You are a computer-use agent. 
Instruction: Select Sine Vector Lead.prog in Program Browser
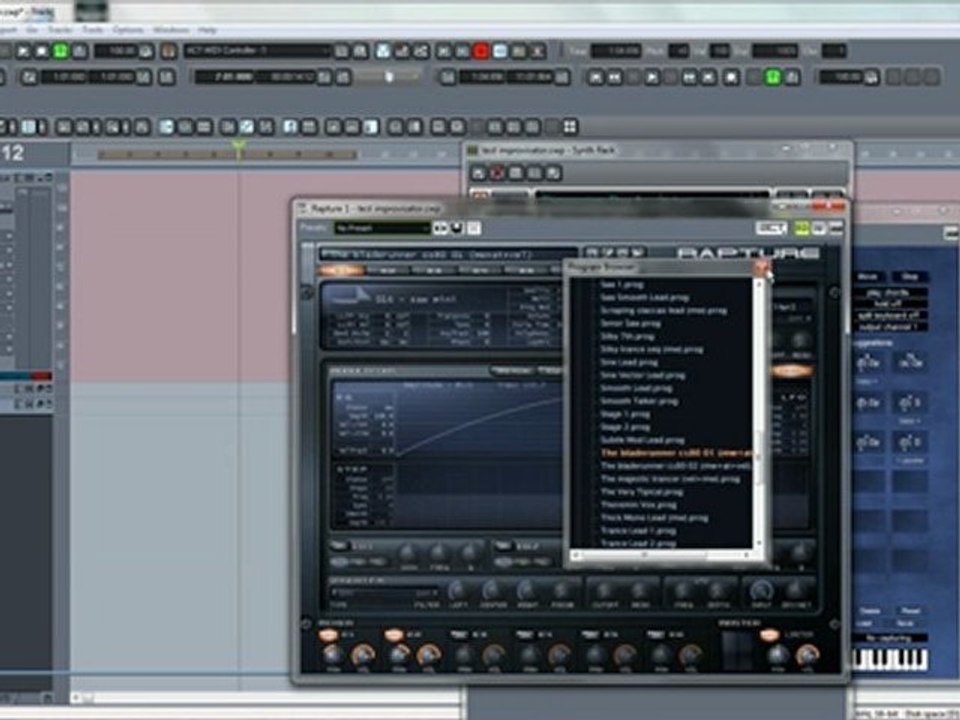[x=642, y=375]
